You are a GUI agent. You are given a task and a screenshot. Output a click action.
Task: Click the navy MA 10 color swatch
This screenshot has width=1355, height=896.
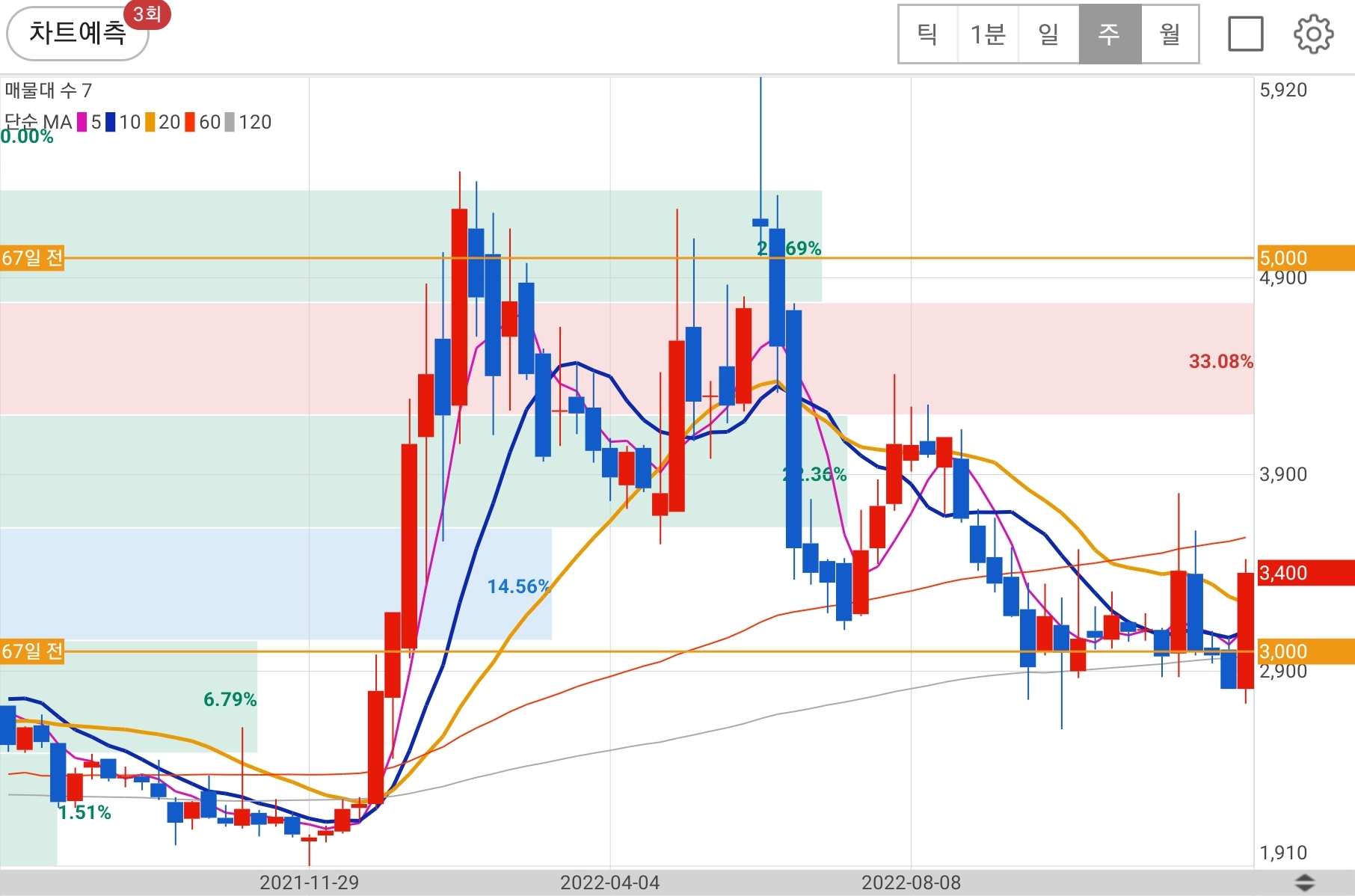click(x=111, y=122)
